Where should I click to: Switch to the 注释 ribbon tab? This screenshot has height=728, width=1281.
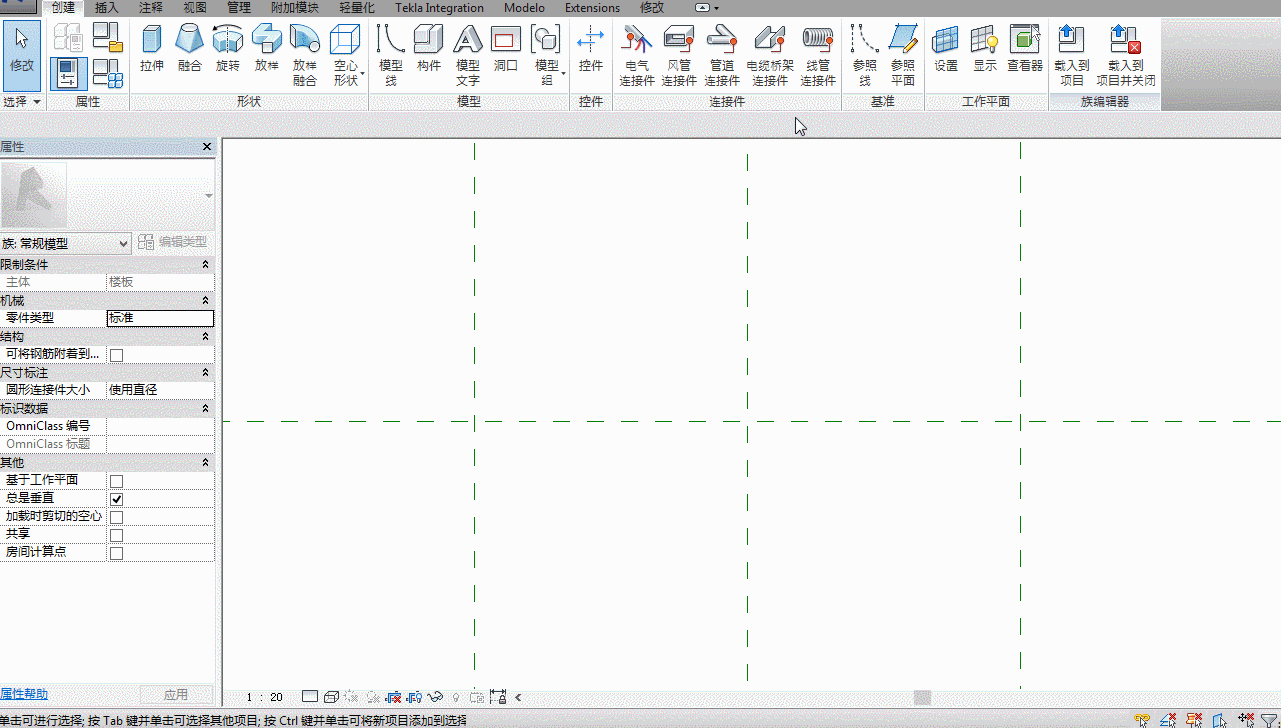coord(150,8)
